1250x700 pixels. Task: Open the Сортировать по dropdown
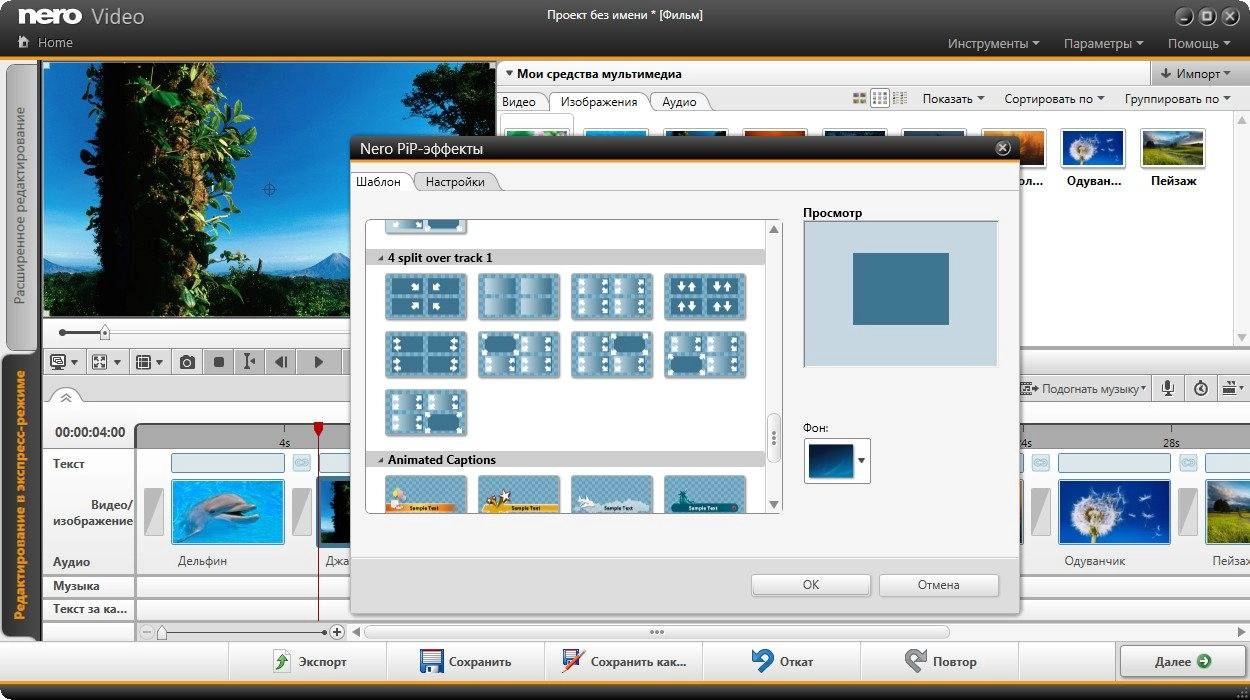tap(1054, 98)
